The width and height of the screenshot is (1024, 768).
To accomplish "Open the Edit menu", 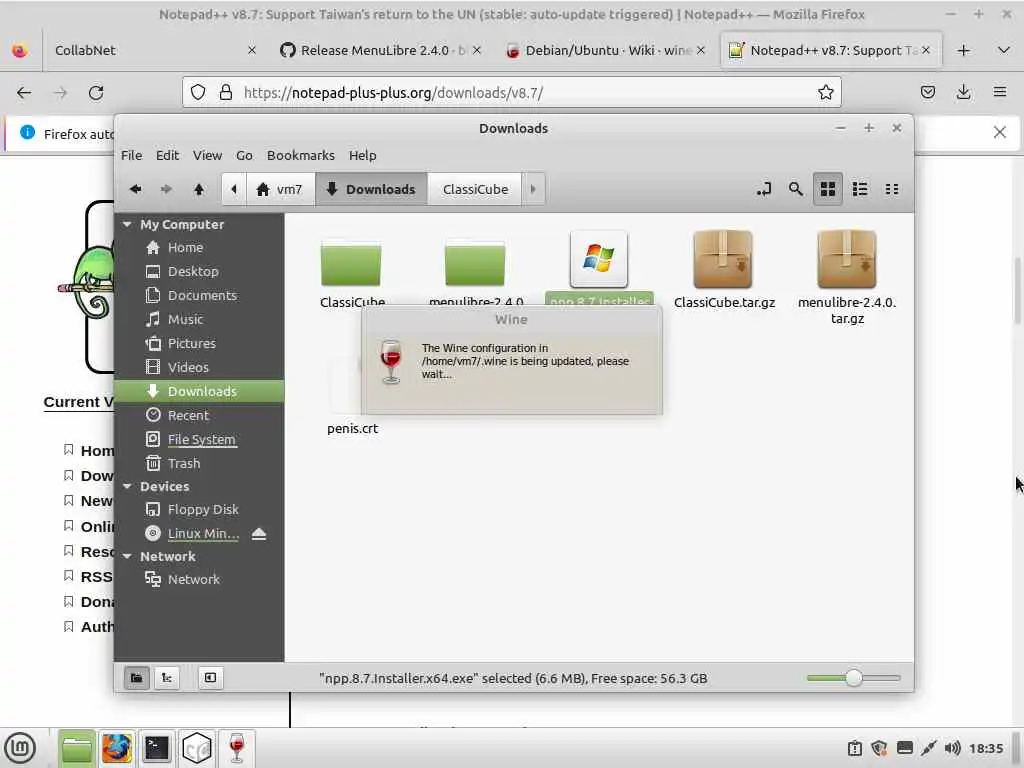I will pos(167,155).
